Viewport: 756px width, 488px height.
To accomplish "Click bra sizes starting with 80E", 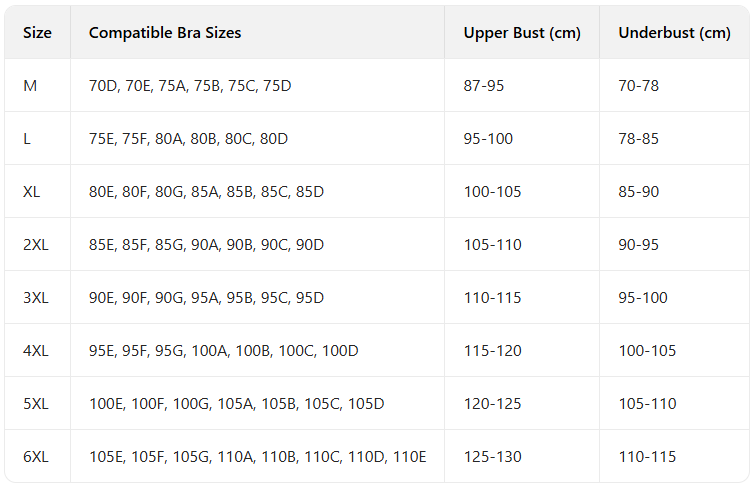I will click(x=206, y=192).
